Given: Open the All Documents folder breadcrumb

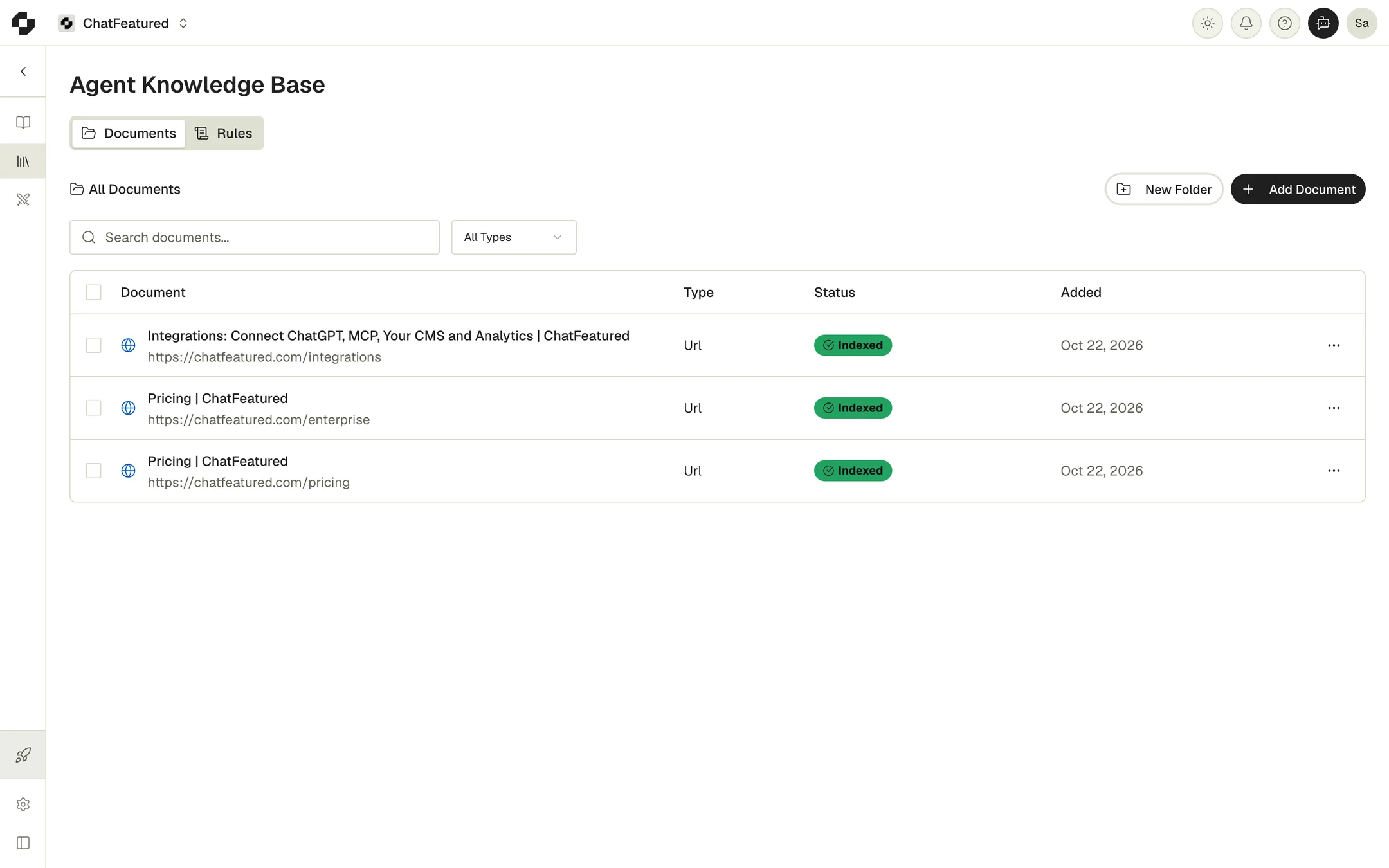Looking at the screenshot, I should point(125,189).
